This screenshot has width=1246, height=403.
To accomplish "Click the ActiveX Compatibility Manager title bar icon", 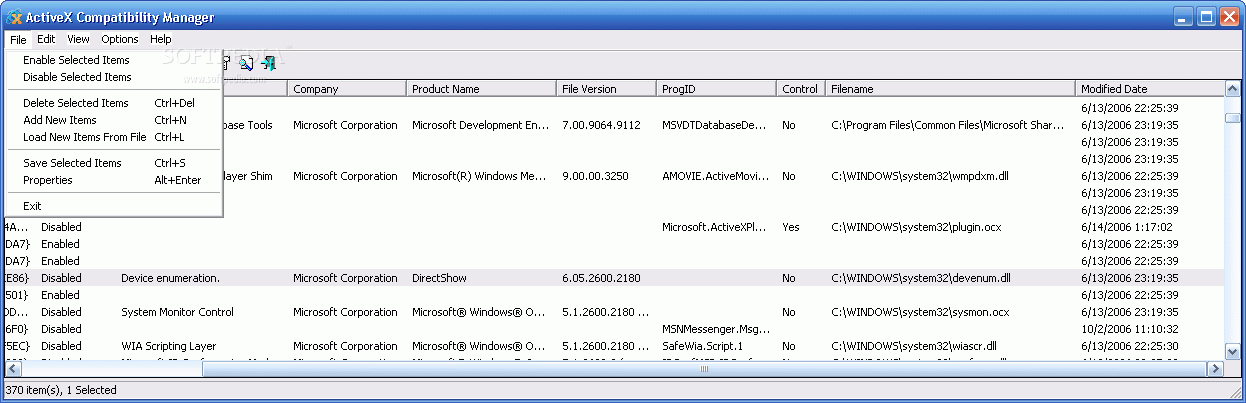I will 15,17.
